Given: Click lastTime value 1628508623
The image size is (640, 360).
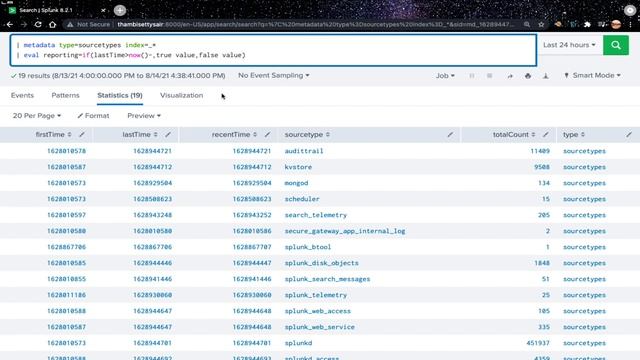Looking at the screenshot, I should 152,199.
